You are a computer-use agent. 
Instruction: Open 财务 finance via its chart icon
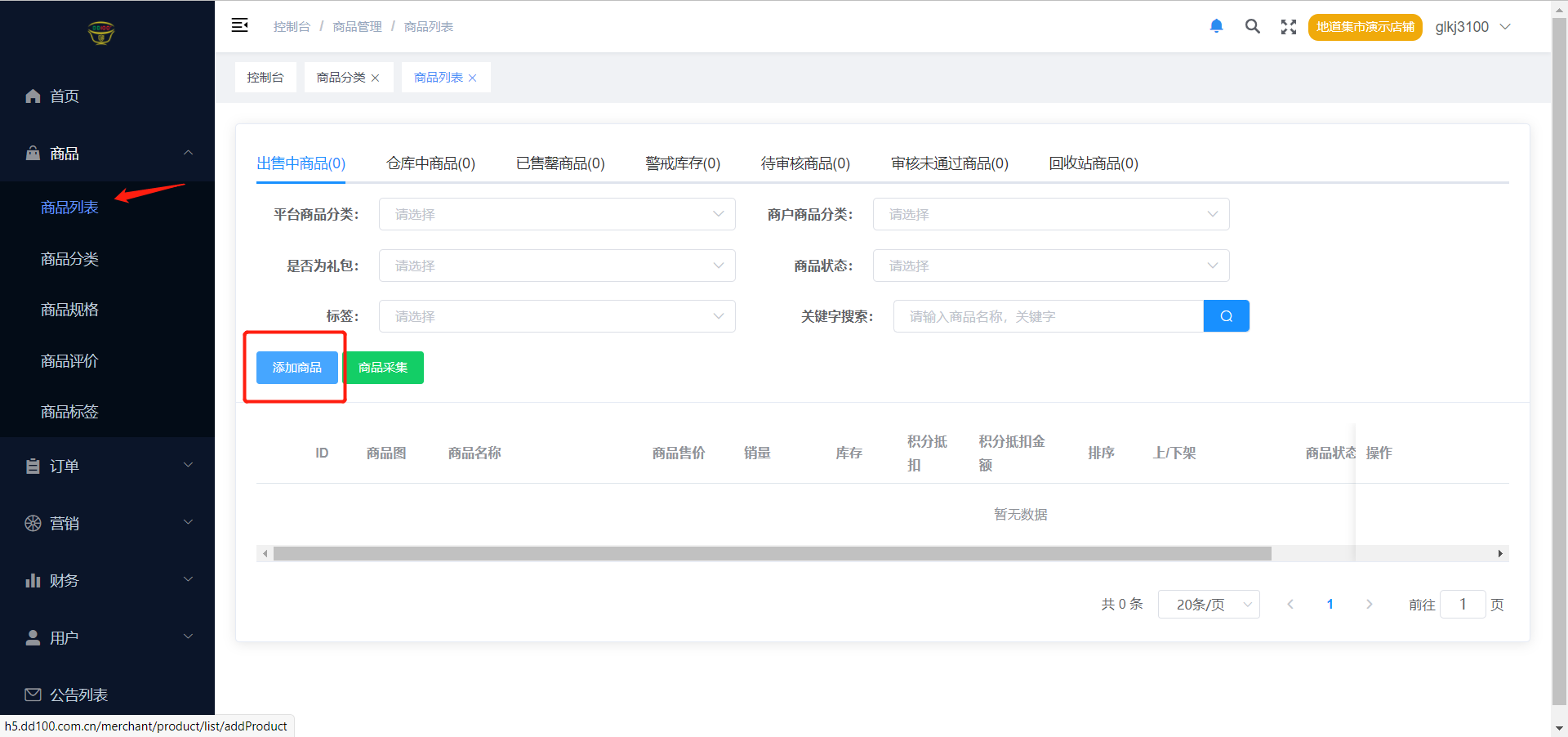(33, 580)
